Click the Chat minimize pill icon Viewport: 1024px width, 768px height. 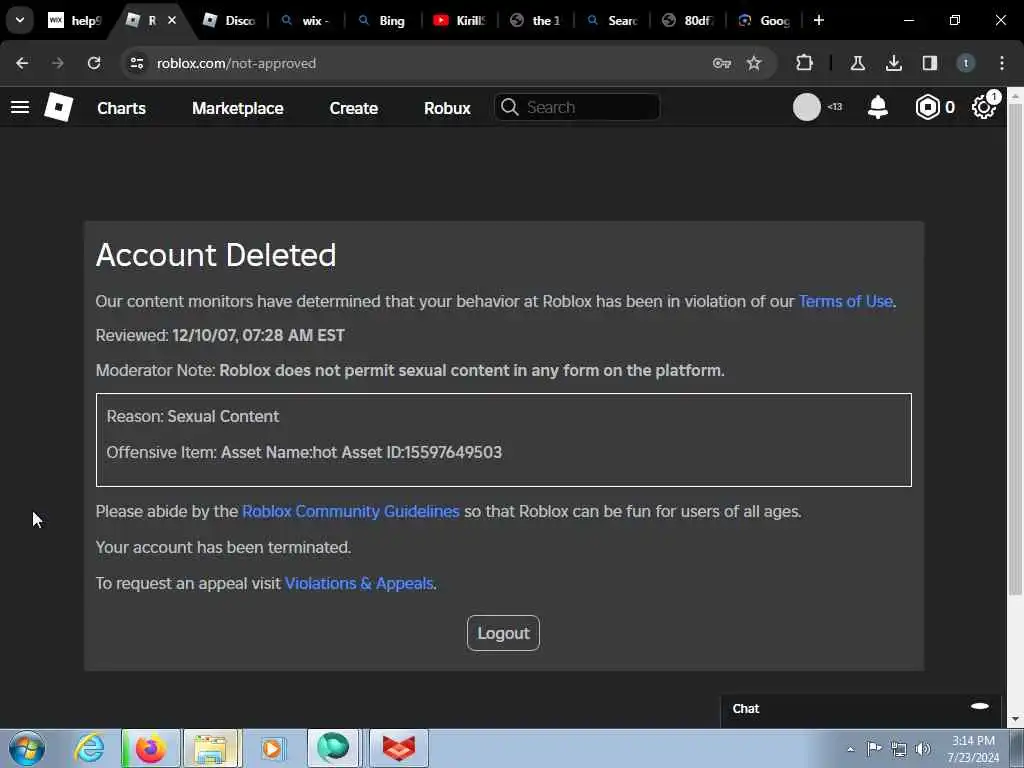(980, 706)
